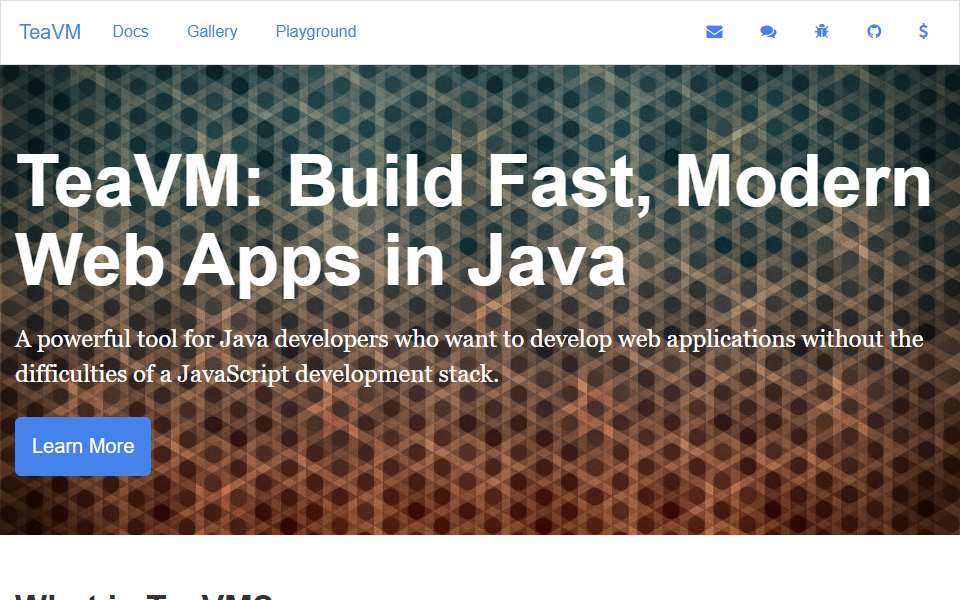Open the email envelope icon in the navbar
The width and height of the screenshot is (960, 600).
click(714, 32)
